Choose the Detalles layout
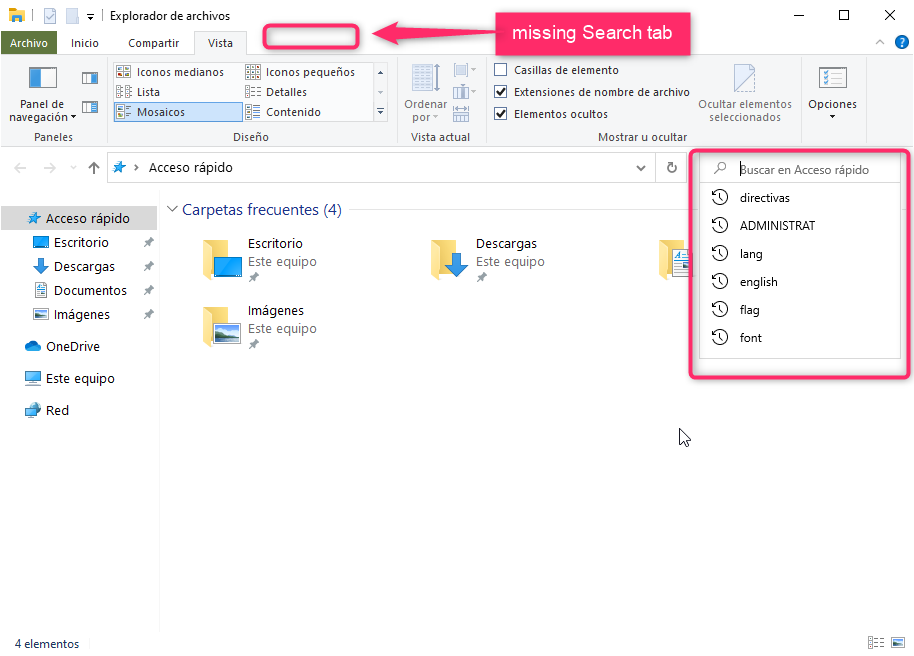Viewport: 914px width, 656px height. point(276,92)
